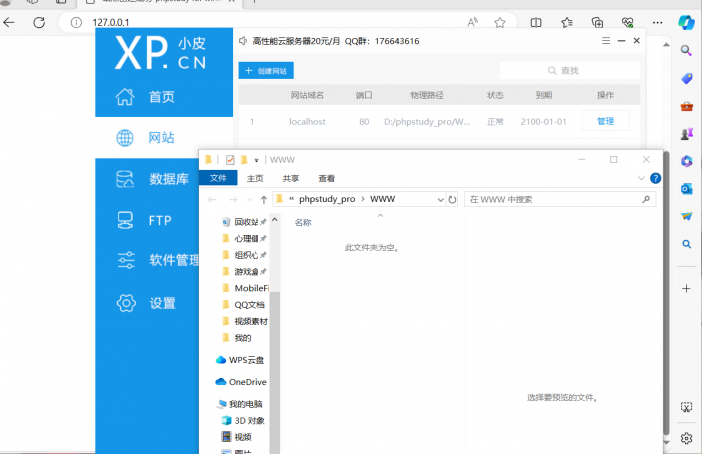
Task: Open Edge sidebar settings gear
Action: pyautogui.click(x=686, y=438)
